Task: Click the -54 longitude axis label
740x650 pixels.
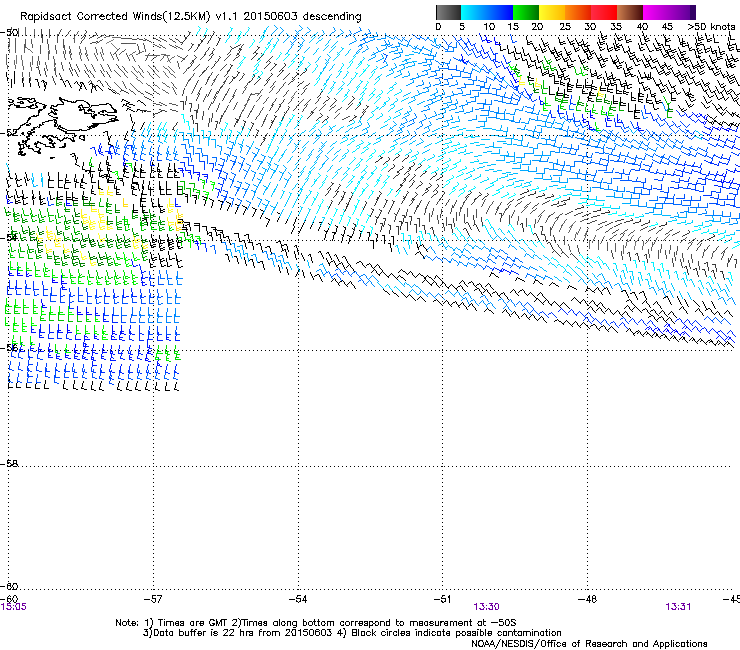Action: [298, 599]
